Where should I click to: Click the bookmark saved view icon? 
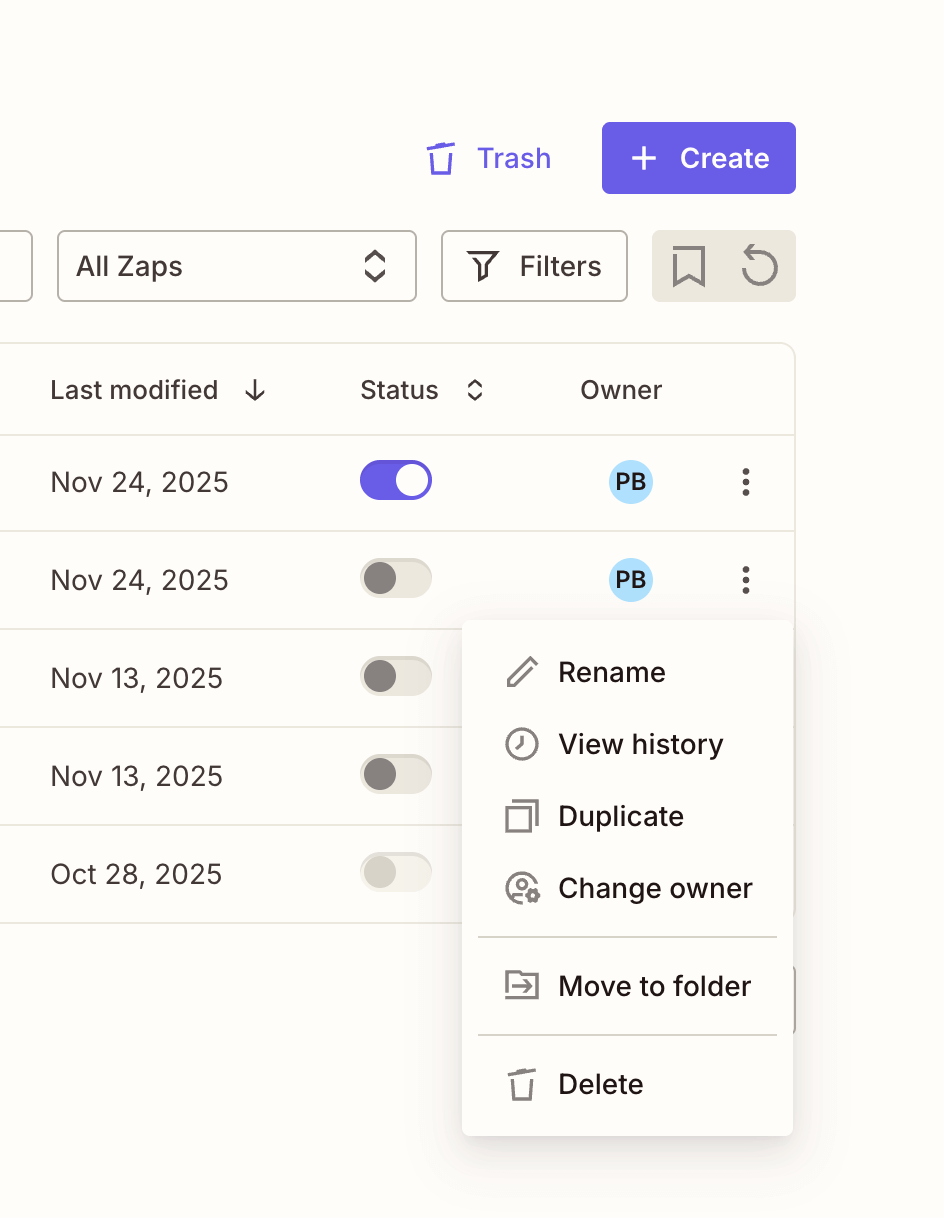[688, 267]
